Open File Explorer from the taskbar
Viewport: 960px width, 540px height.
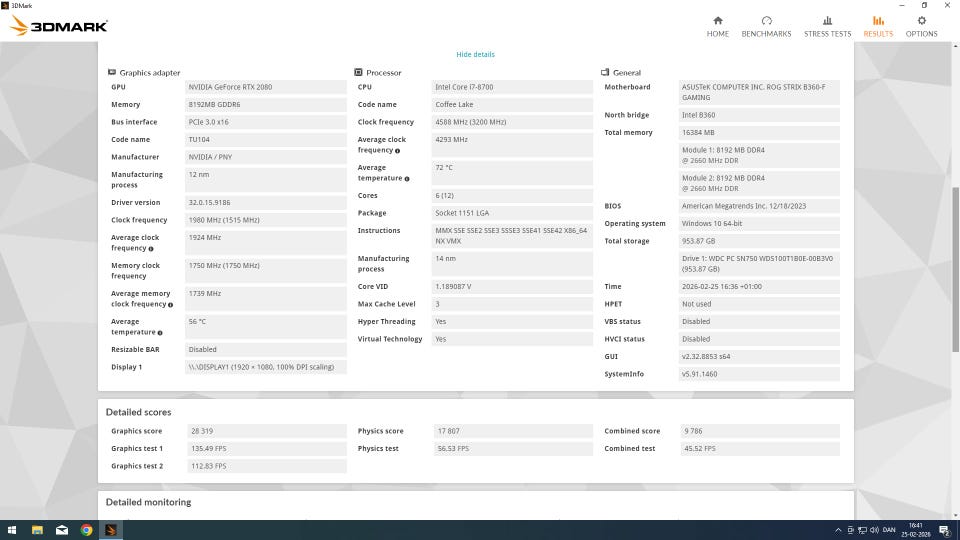(36, 530)
